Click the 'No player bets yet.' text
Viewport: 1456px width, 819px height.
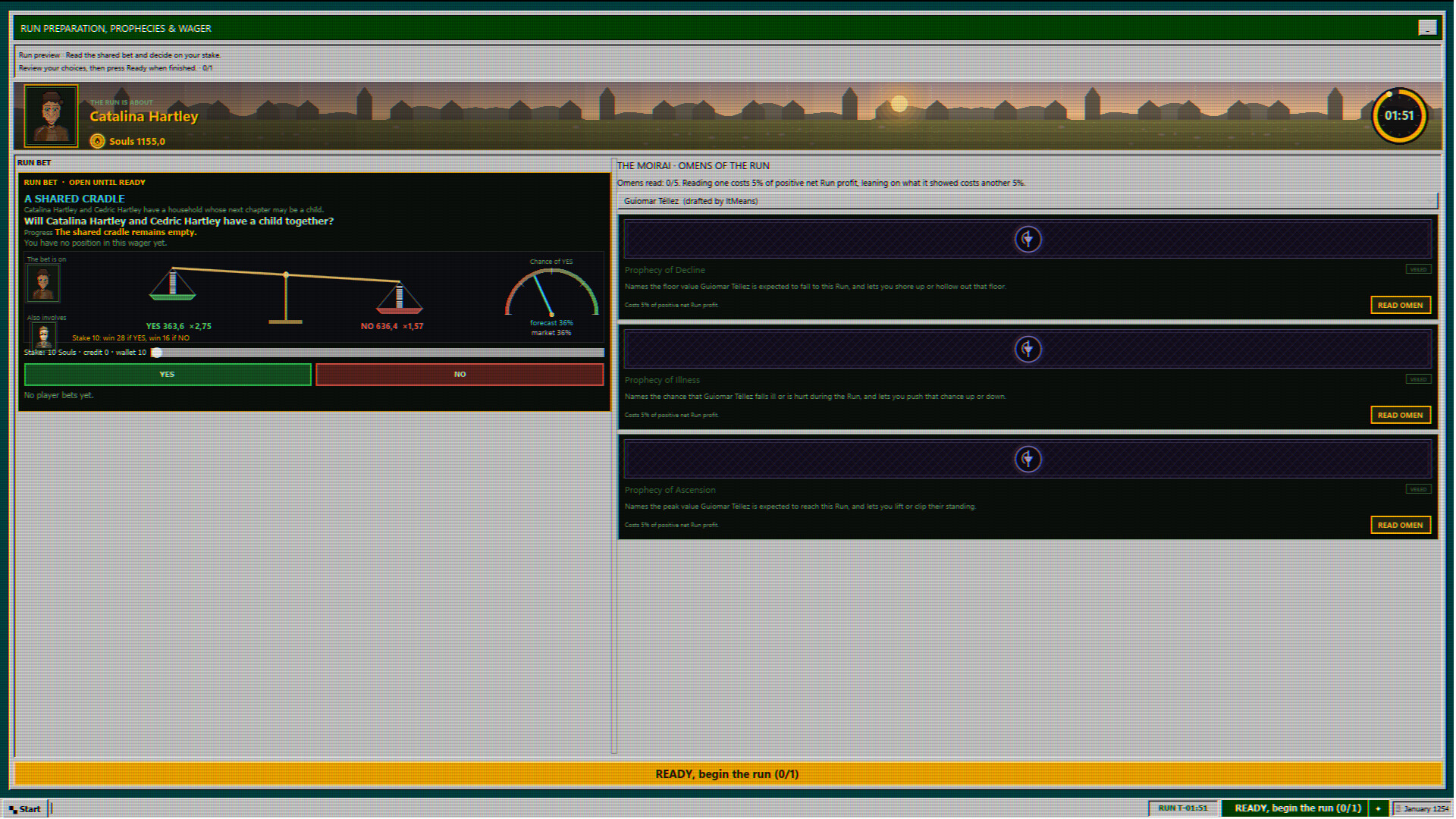coord(59,396)
